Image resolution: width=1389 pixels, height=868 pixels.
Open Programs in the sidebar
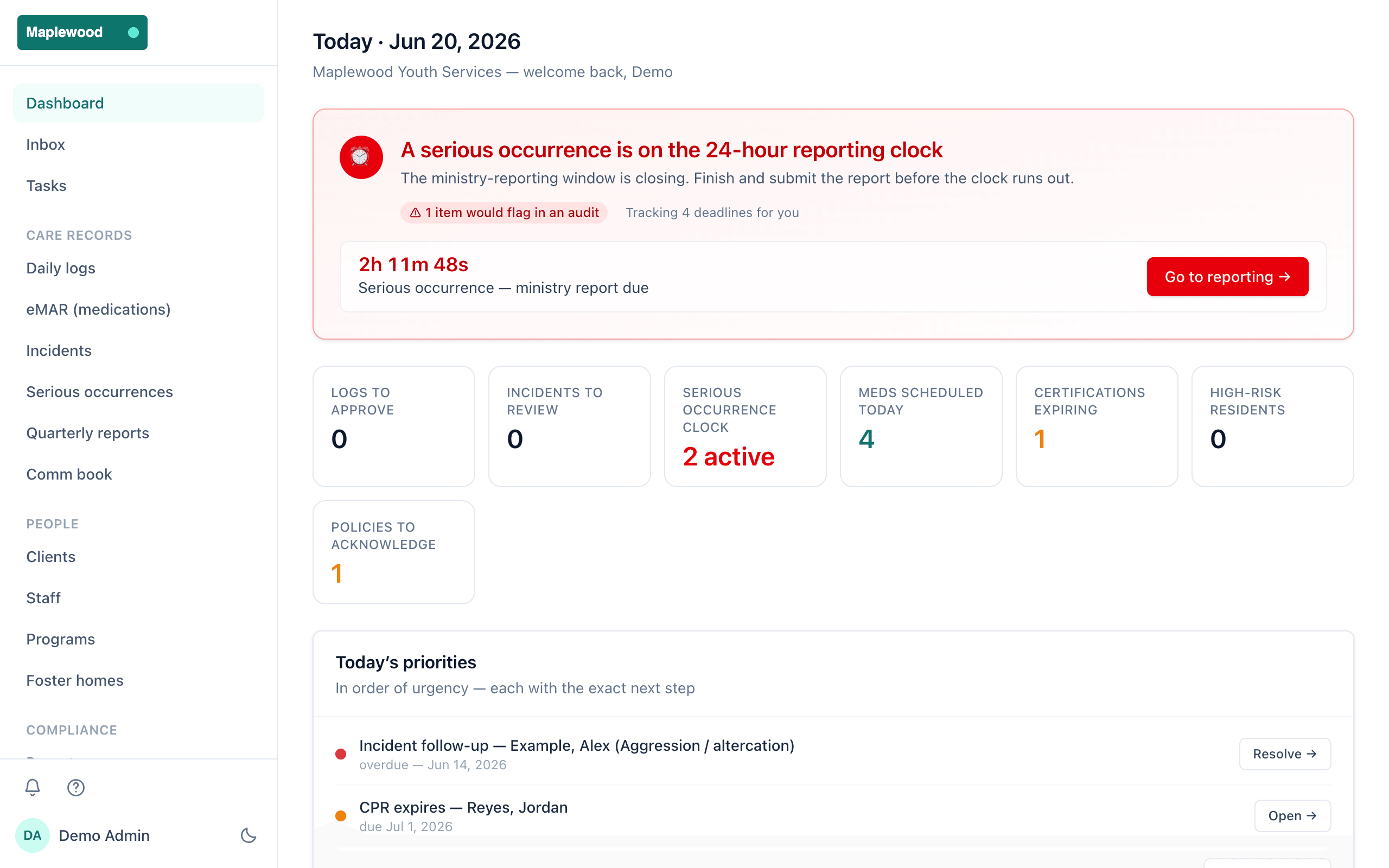click(x=138, y=639)
